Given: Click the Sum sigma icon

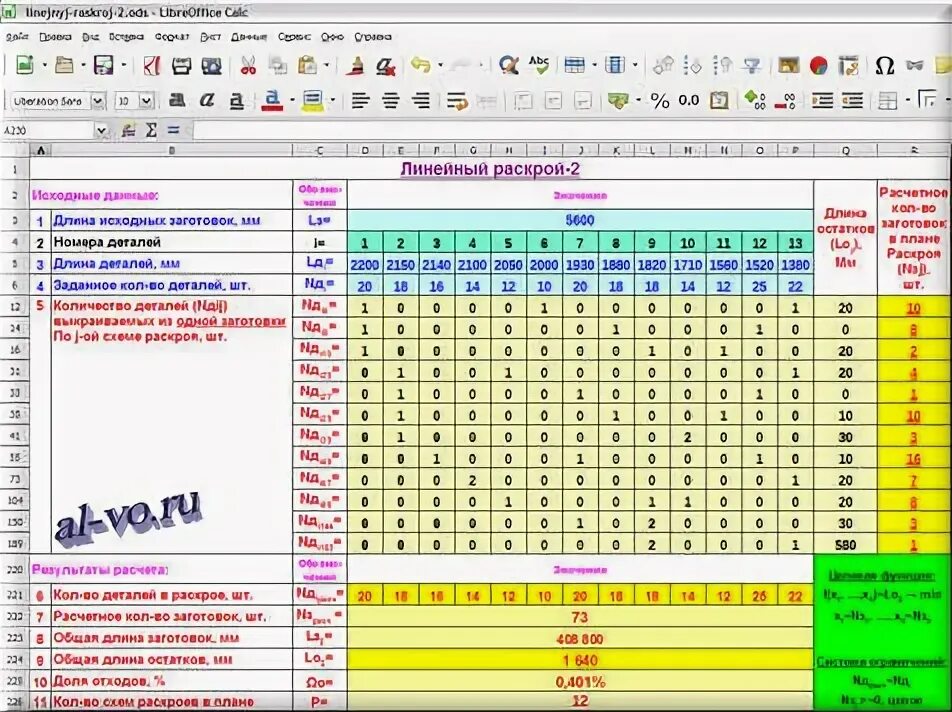Looking at the screenshot, I should pos(151,130).
